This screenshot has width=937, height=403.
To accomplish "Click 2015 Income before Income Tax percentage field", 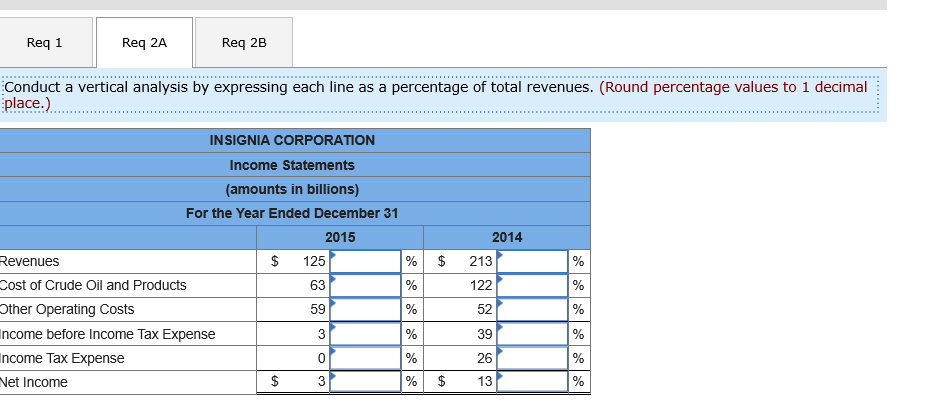I will (365, 334).
